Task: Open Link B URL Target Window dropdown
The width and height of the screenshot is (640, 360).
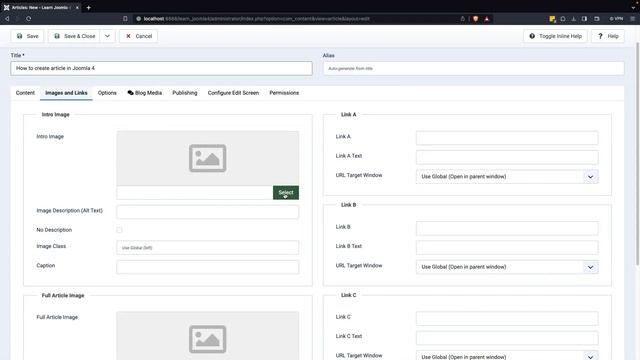Action: [x=507, y=267]
